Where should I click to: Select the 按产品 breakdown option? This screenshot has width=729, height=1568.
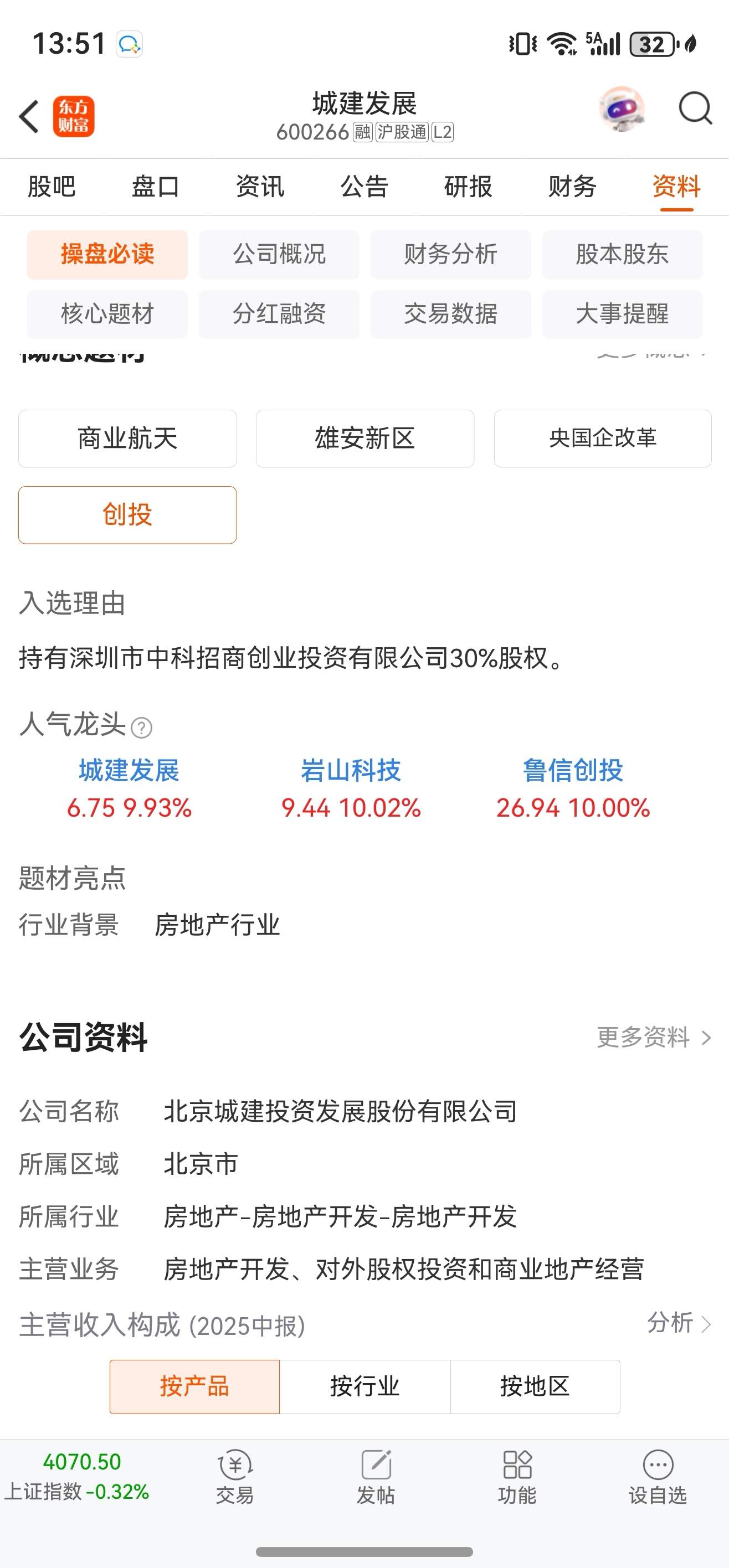click(195, 1386)
